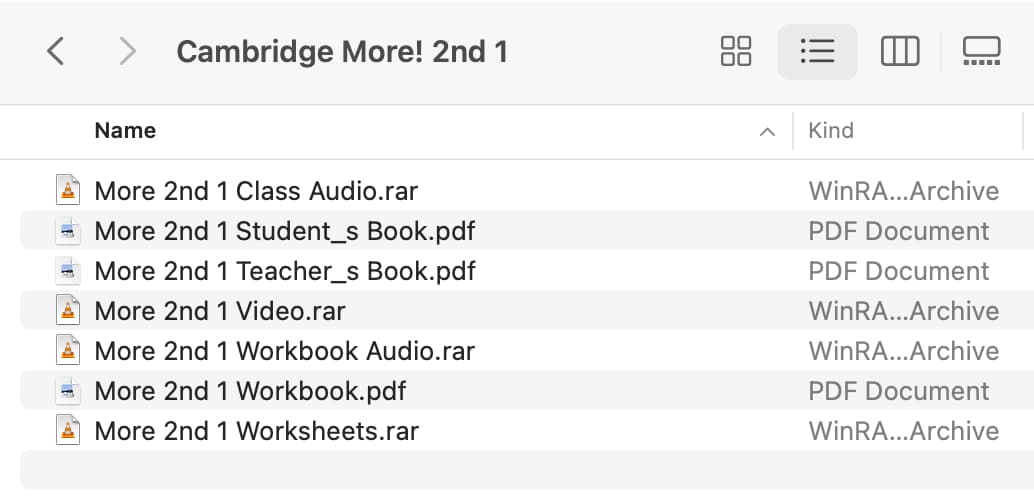Select More 2nd 1 Video.rar file name
This screenshot has width=1034, height=498.
(220, 311)
